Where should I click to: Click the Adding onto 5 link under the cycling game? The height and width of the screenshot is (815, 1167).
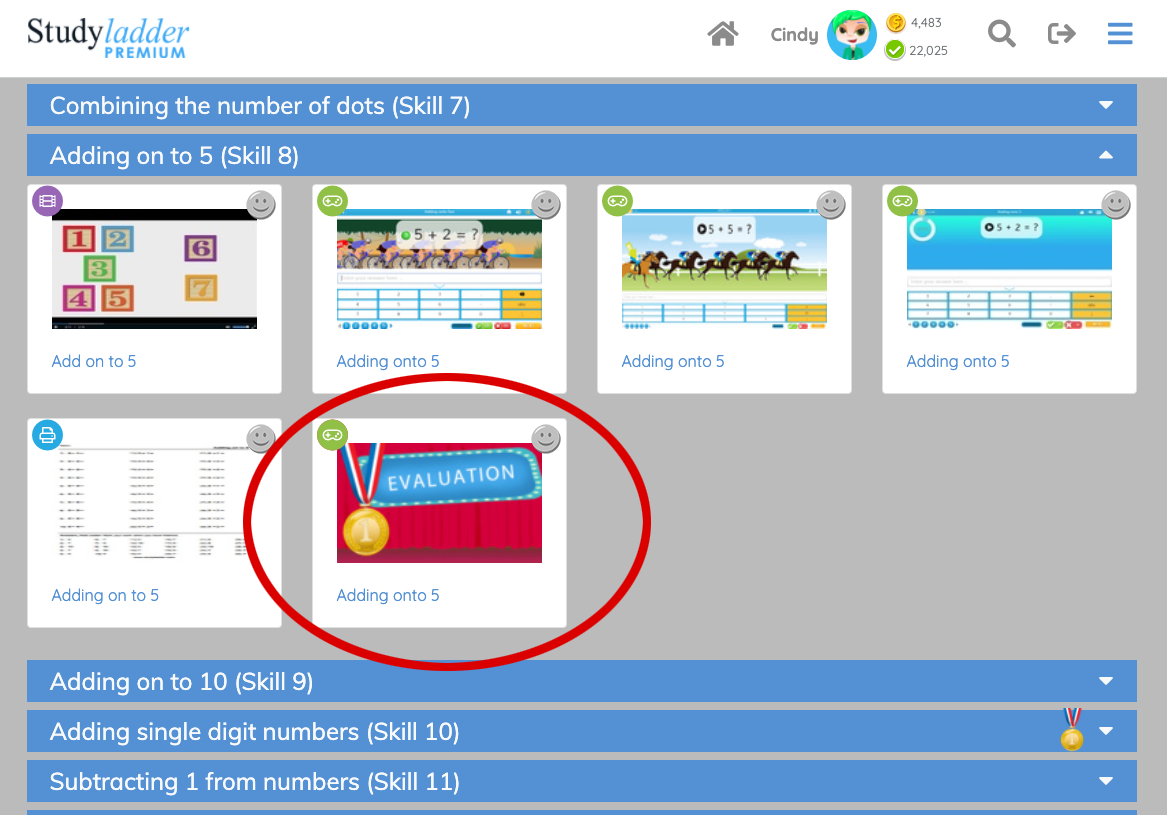coord(388,361)
